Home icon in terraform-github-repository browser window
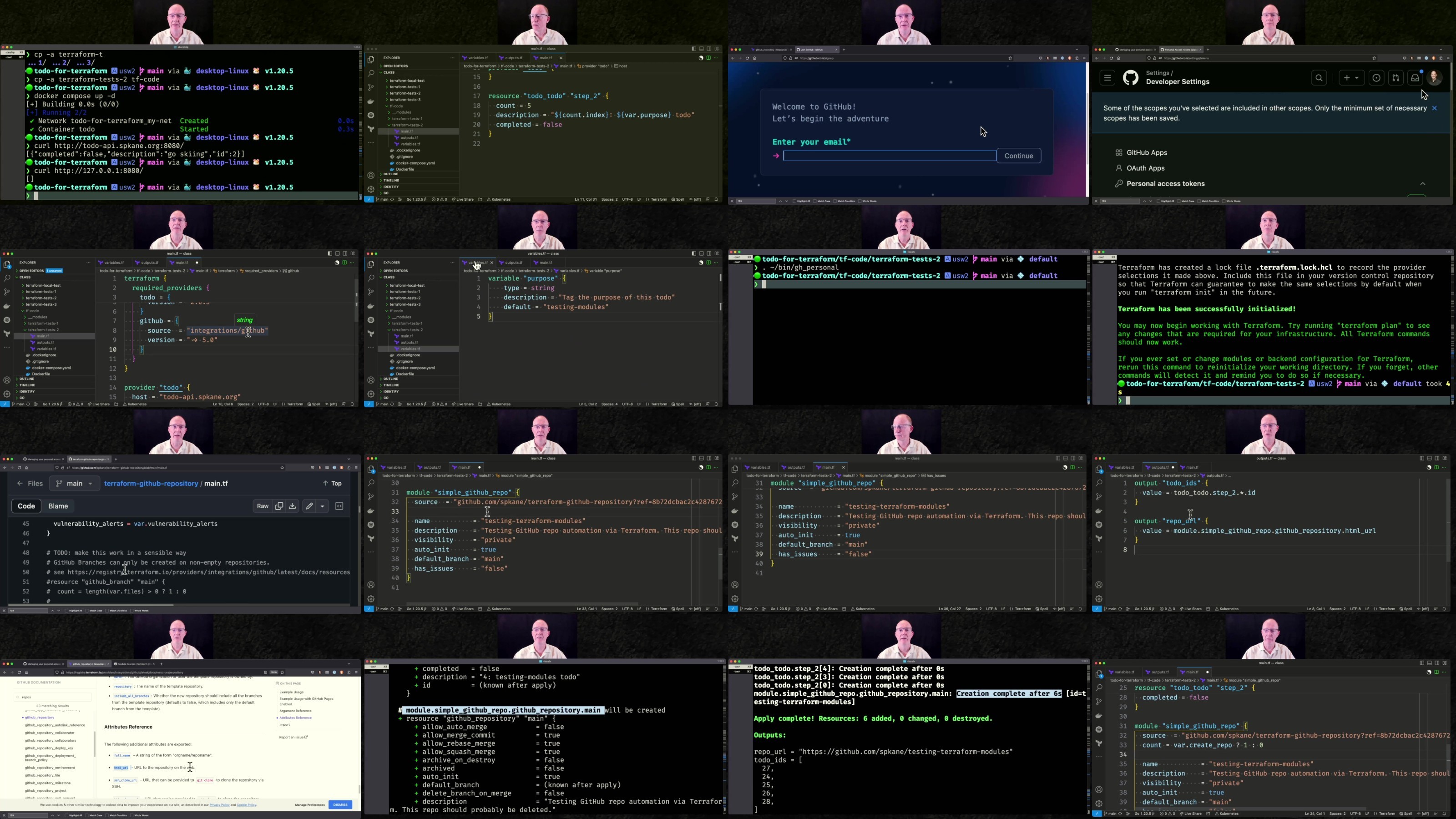 [26, 468]
